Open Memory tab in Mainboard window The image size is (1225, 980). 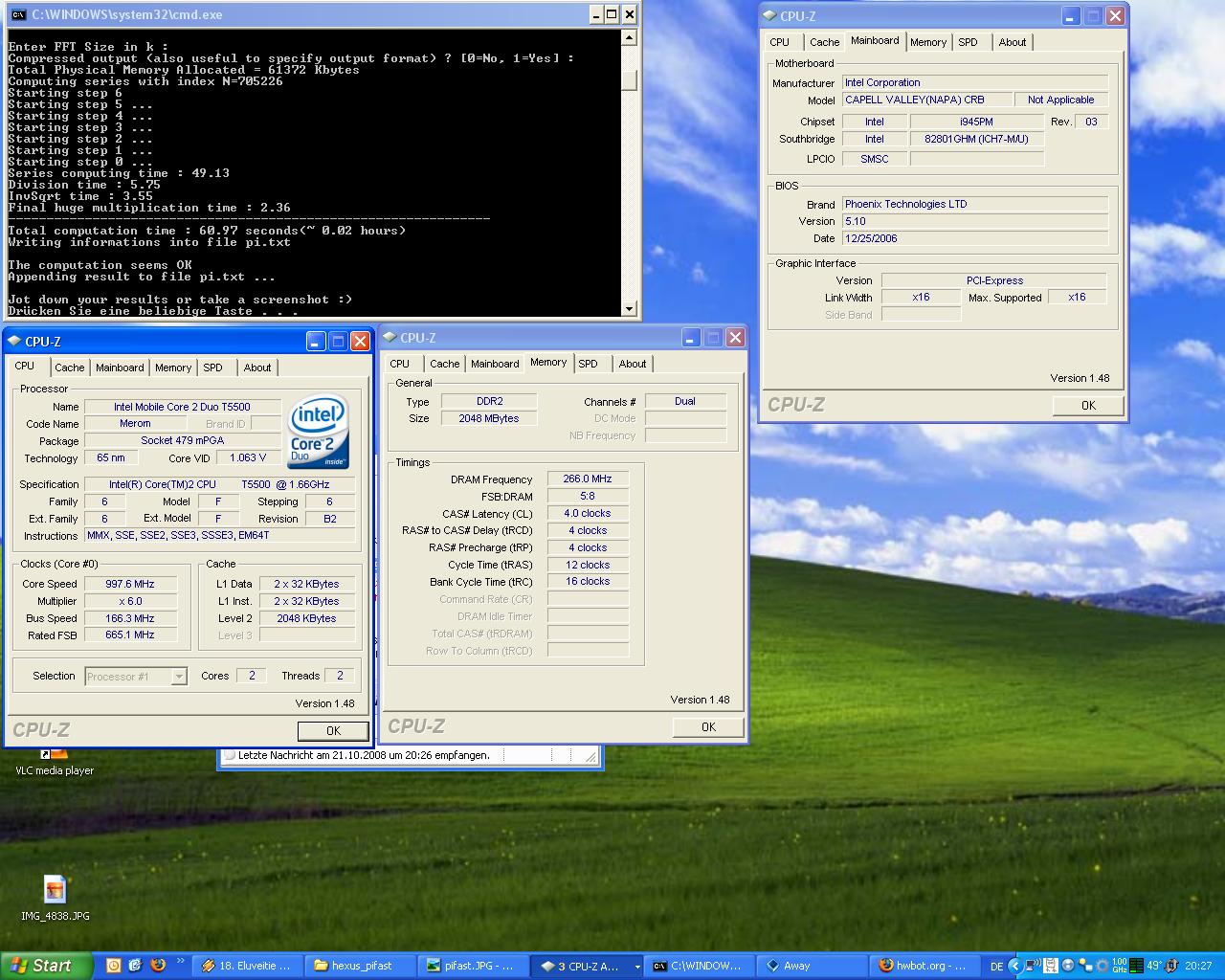click(928, 42)
